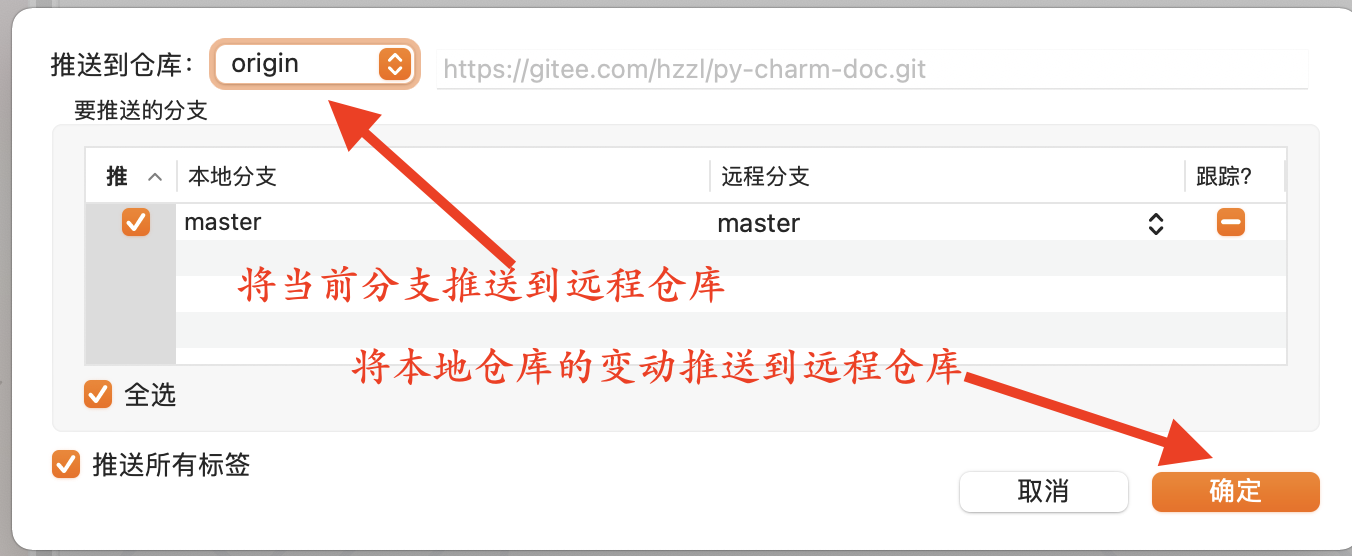Open the origin repository dropdown
Image resolution: width=1352 pixels, height=556 pixels.
[x=314, y=65]
